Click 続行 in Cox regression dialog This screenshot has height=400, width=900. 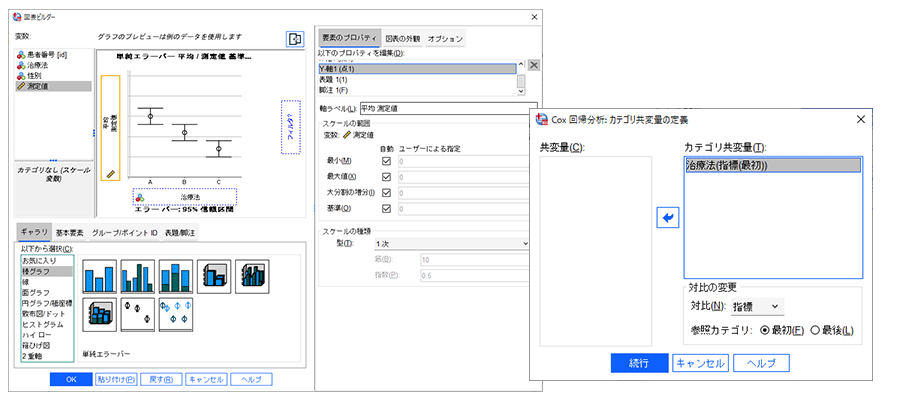pos(639,363)
